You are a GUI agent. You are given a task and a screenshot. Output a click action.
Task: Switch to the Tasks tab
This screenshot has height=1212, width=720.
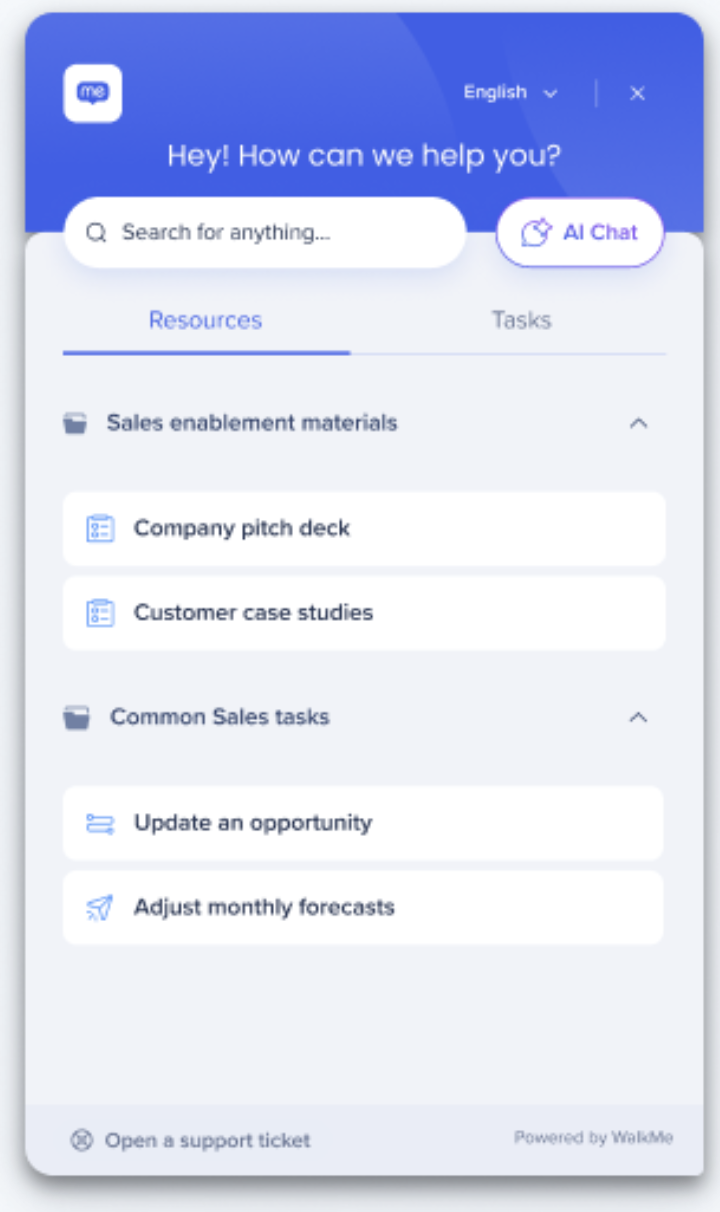(x=521, y=320)
